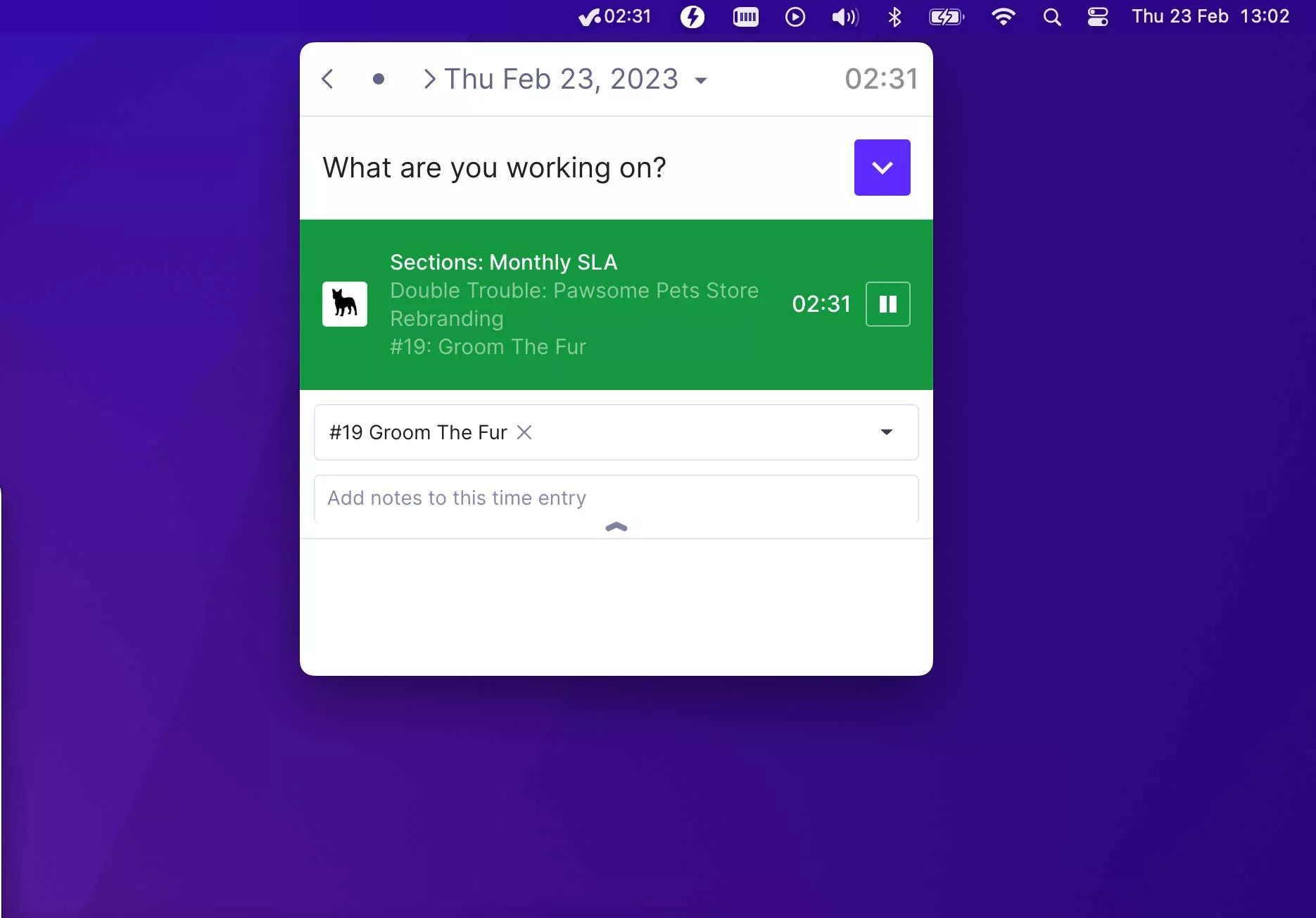This screenshot has width=1316, height=918.
Task: Click the 02:31 elapsed time in entry
Action: (821, 304)
